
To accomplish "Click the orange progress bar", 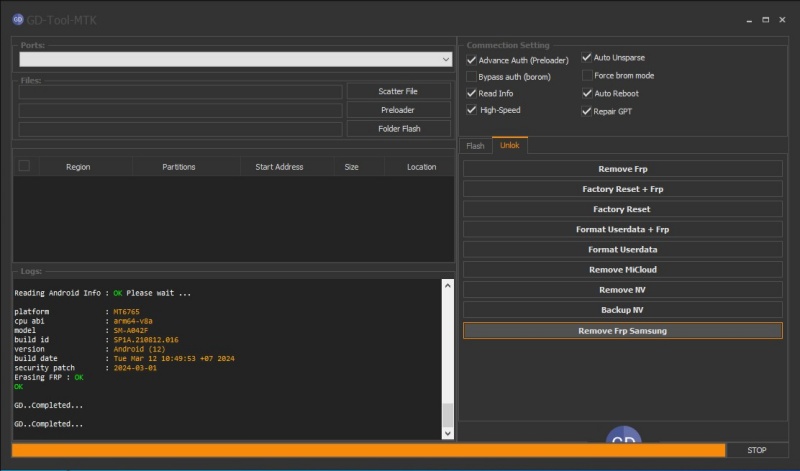I will pos(368,450).
